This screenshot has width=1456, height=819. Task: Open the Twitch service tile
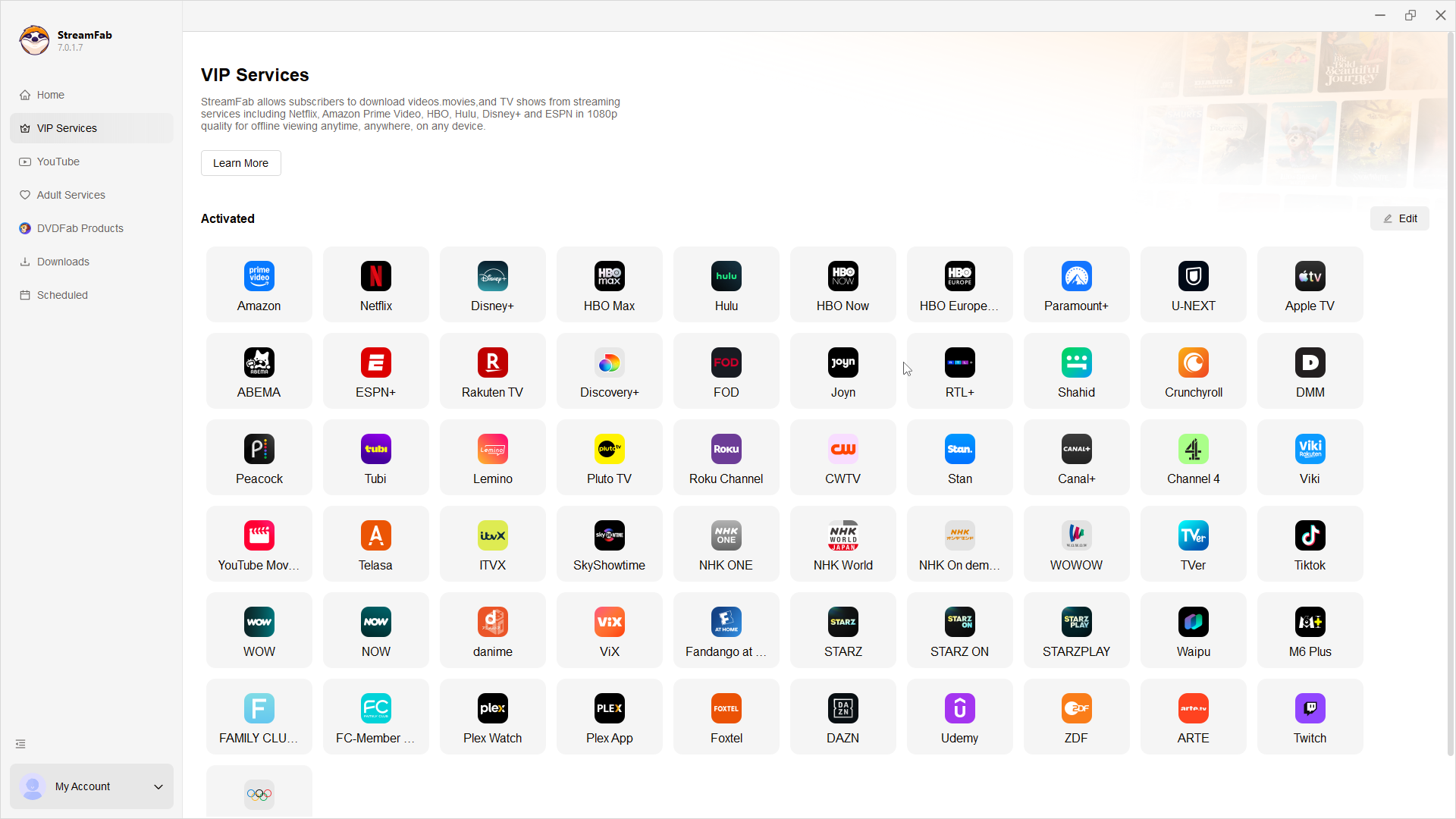pos(1310,717)
